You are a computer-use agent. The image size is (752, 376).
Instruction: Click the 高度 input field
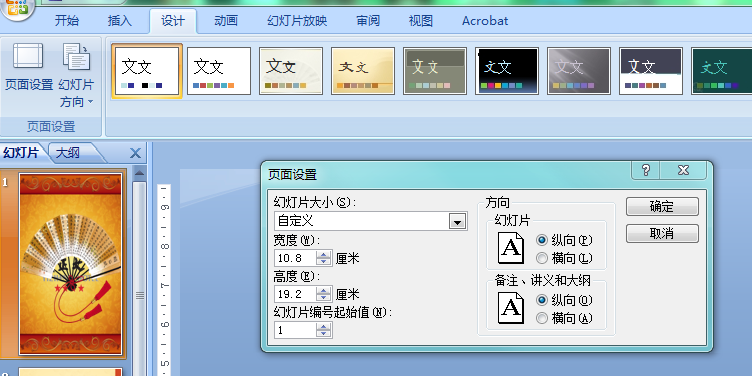tap(295, 294)
